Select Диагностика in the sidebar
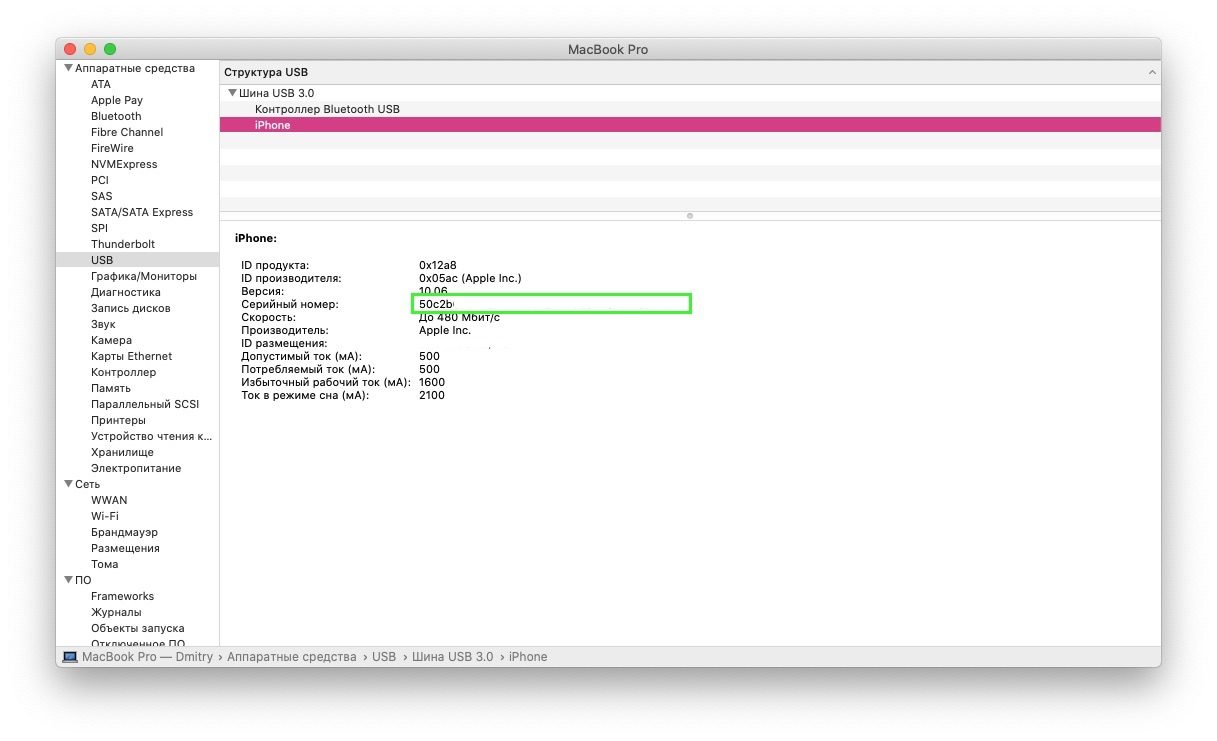The height and width of the screenshot is (741, 1217). tap(126, 292)
